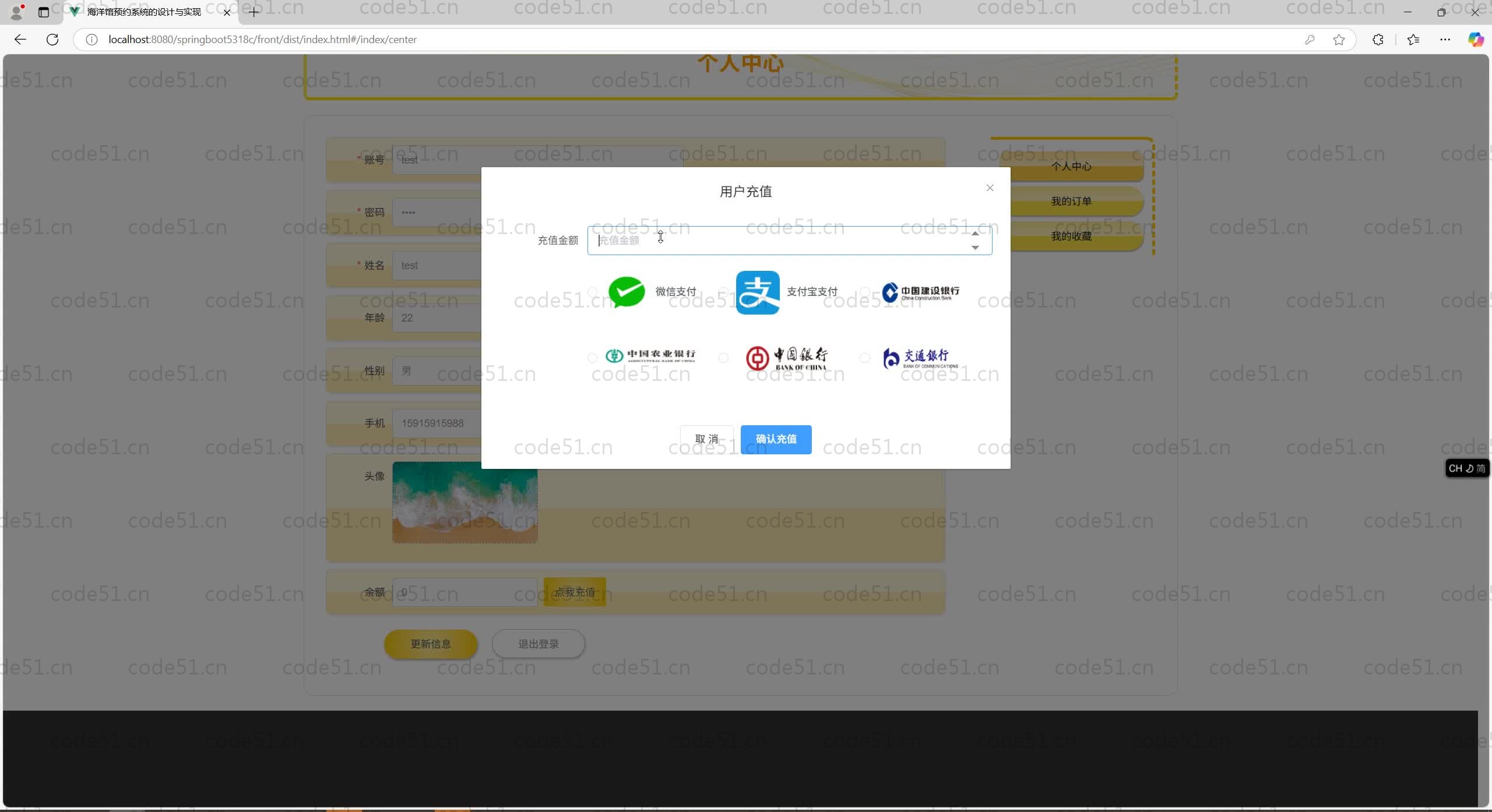
Task: Click the Bank of China logo
Action: click(x=786, y=358)
